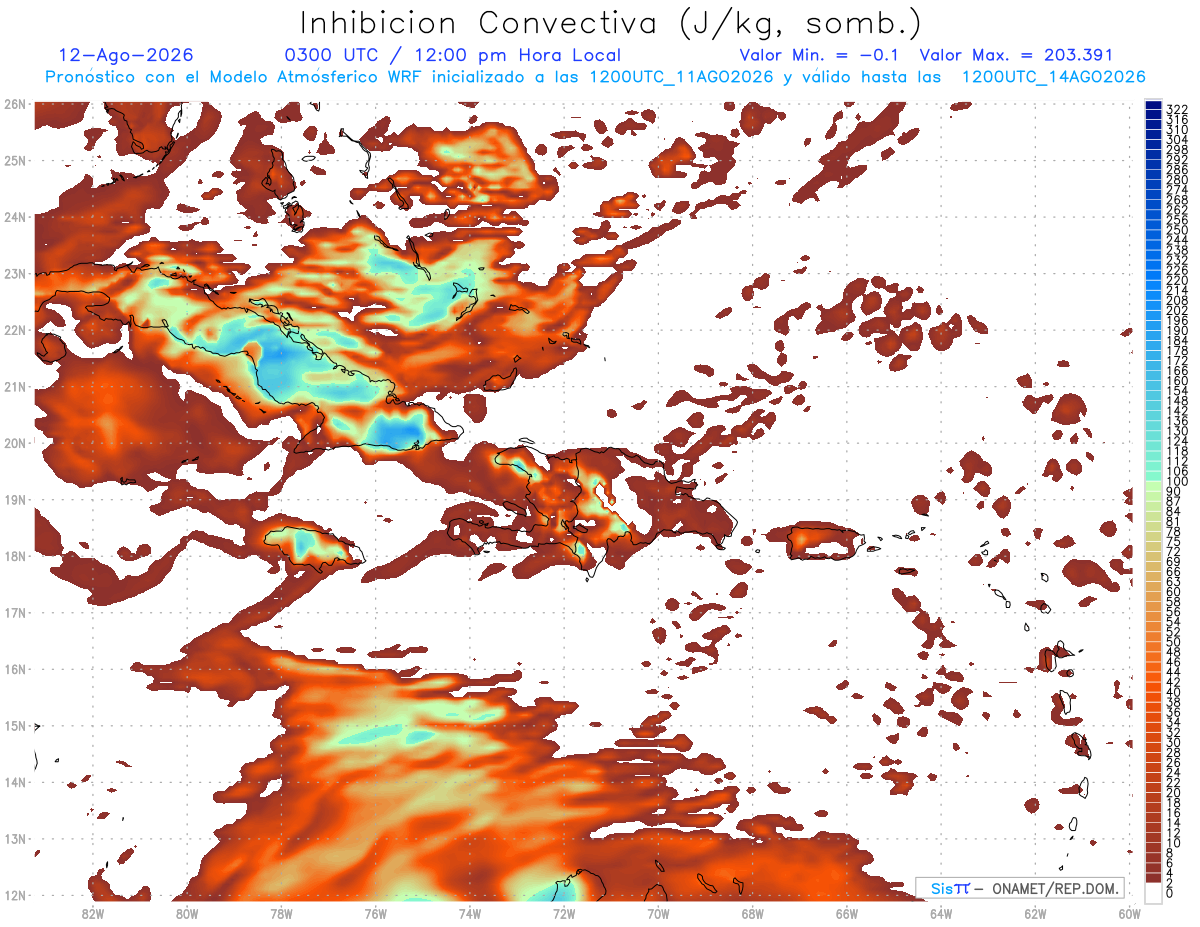Click the 15N latitude label
The width and height of the screenshot is (1200, 927).
[15, 726]
